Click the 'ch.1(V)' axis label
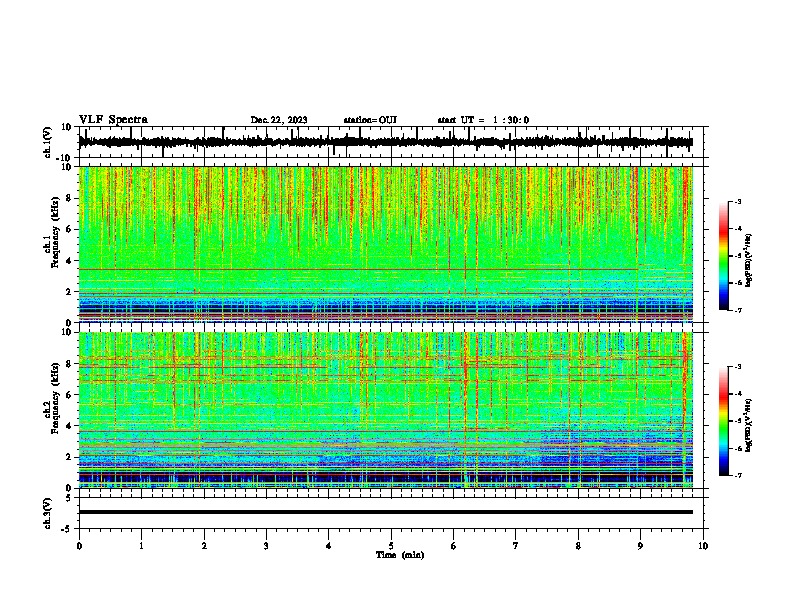Screen dimensions: 792x612 click(x=48, y=142)
